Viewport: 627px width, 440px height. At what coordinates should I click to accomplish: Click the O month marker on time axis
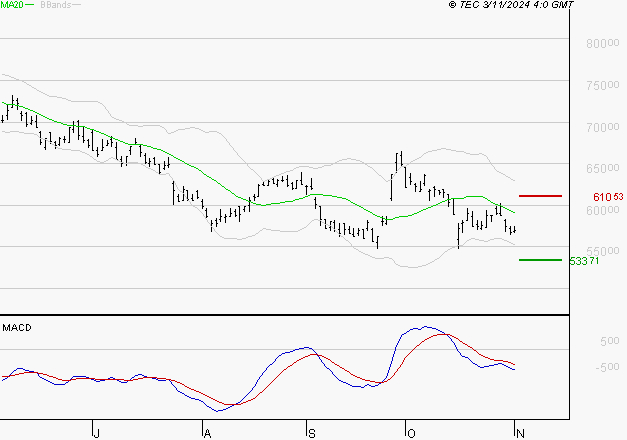pyautogui.click(x=411, y=433)
